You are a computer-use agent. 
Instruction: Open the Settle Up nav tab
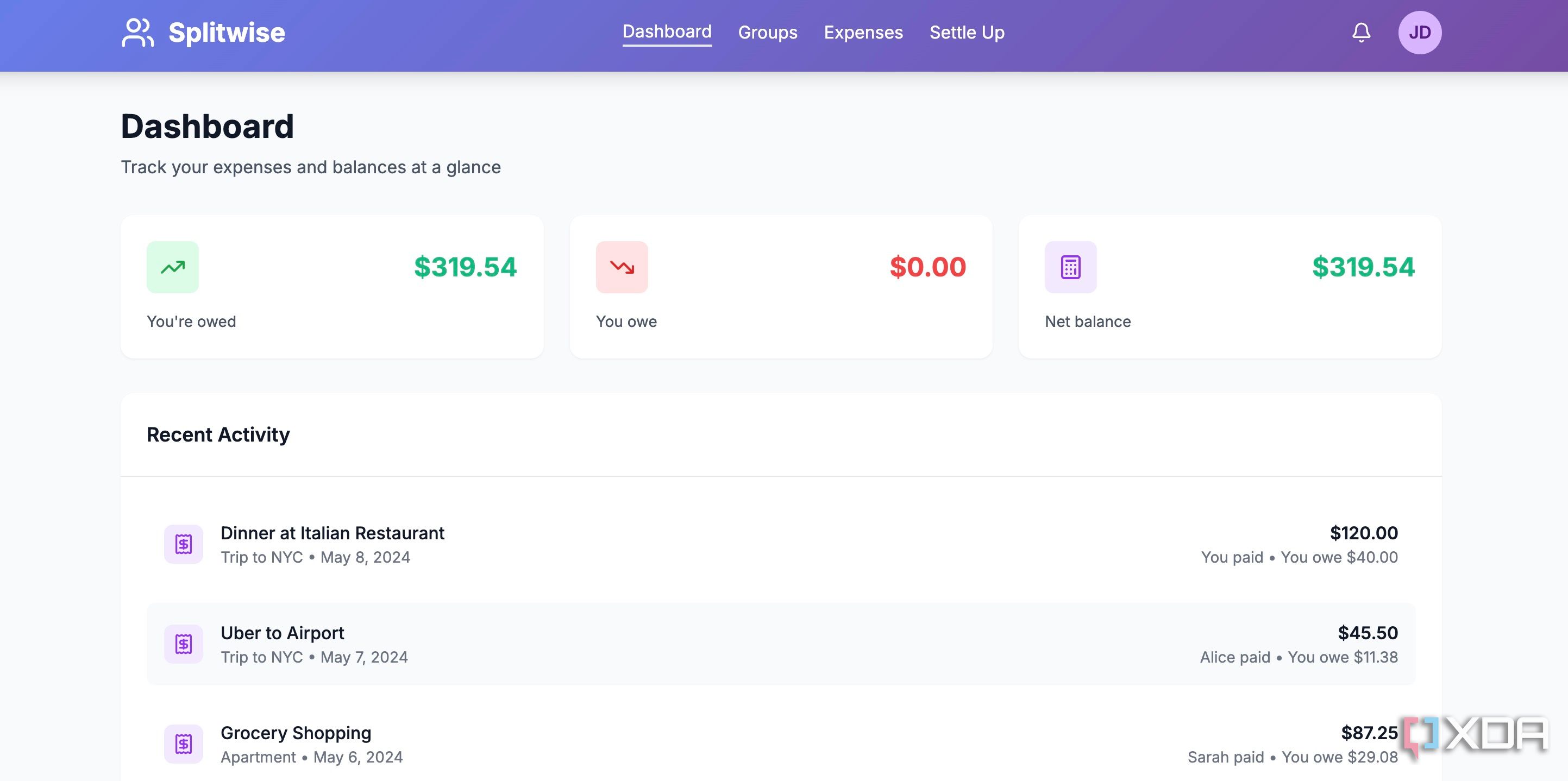pos(967,32)
